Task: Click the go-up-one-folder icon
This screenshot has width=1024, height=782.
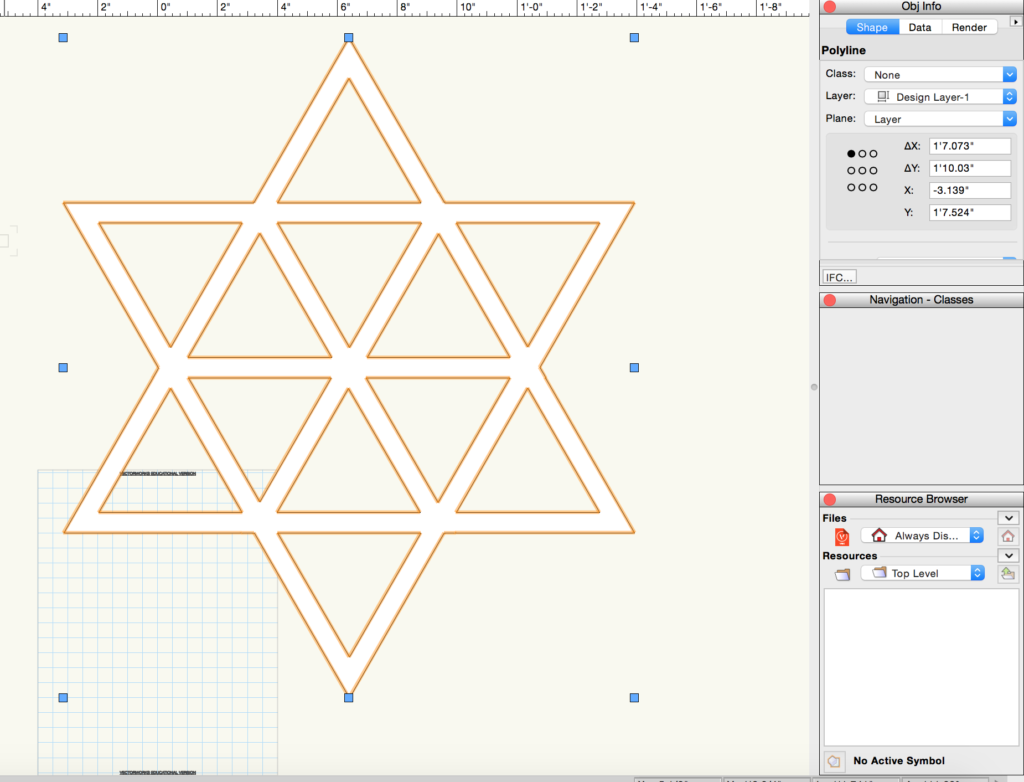Action: coord(1008,574)
